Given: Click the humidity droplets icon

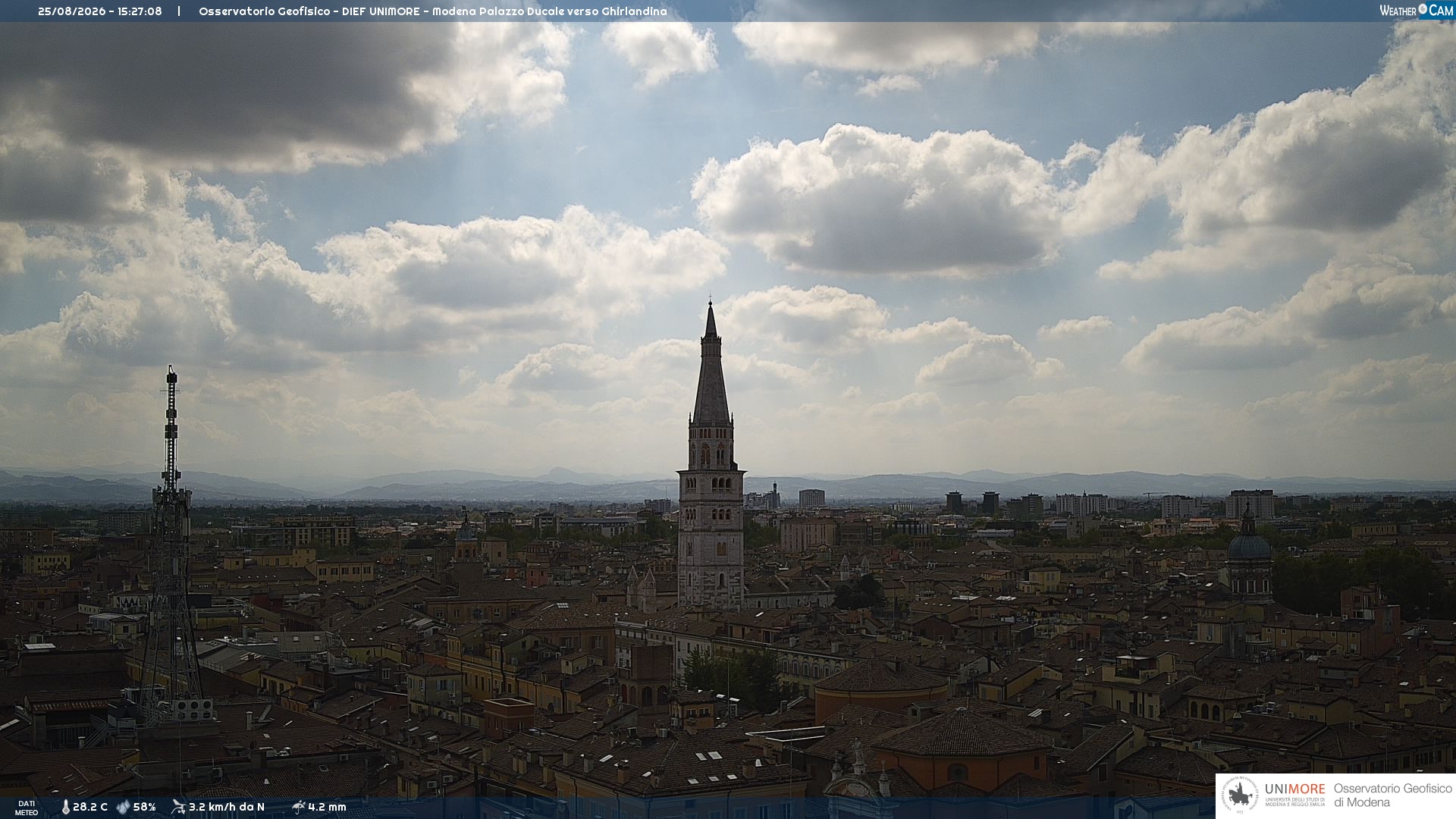Looking at the screenshot, I should pyautogui.click(x=123, y=807).
